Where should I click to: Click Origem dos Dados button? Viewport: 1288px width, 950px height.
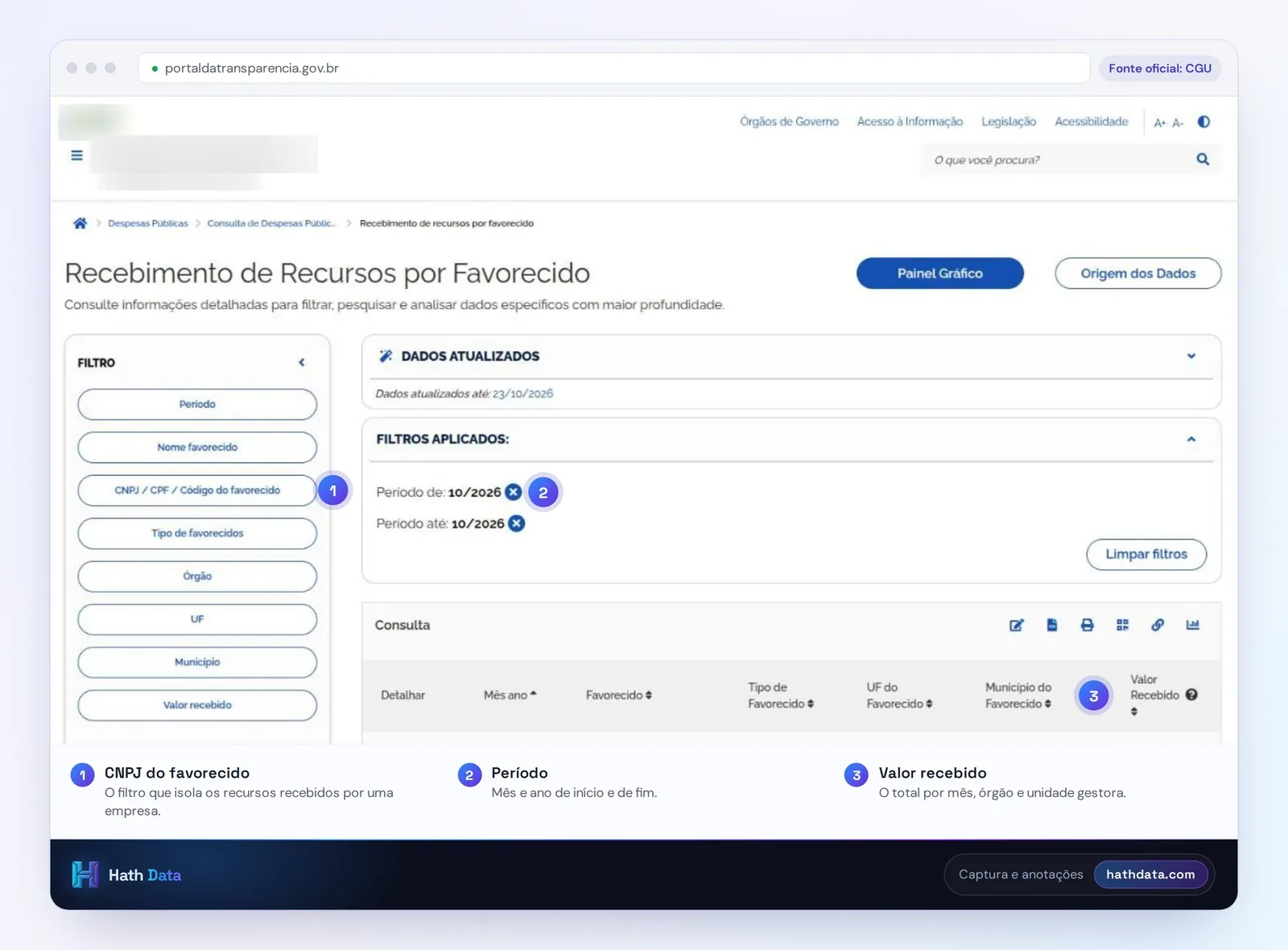coord(1138,273)
